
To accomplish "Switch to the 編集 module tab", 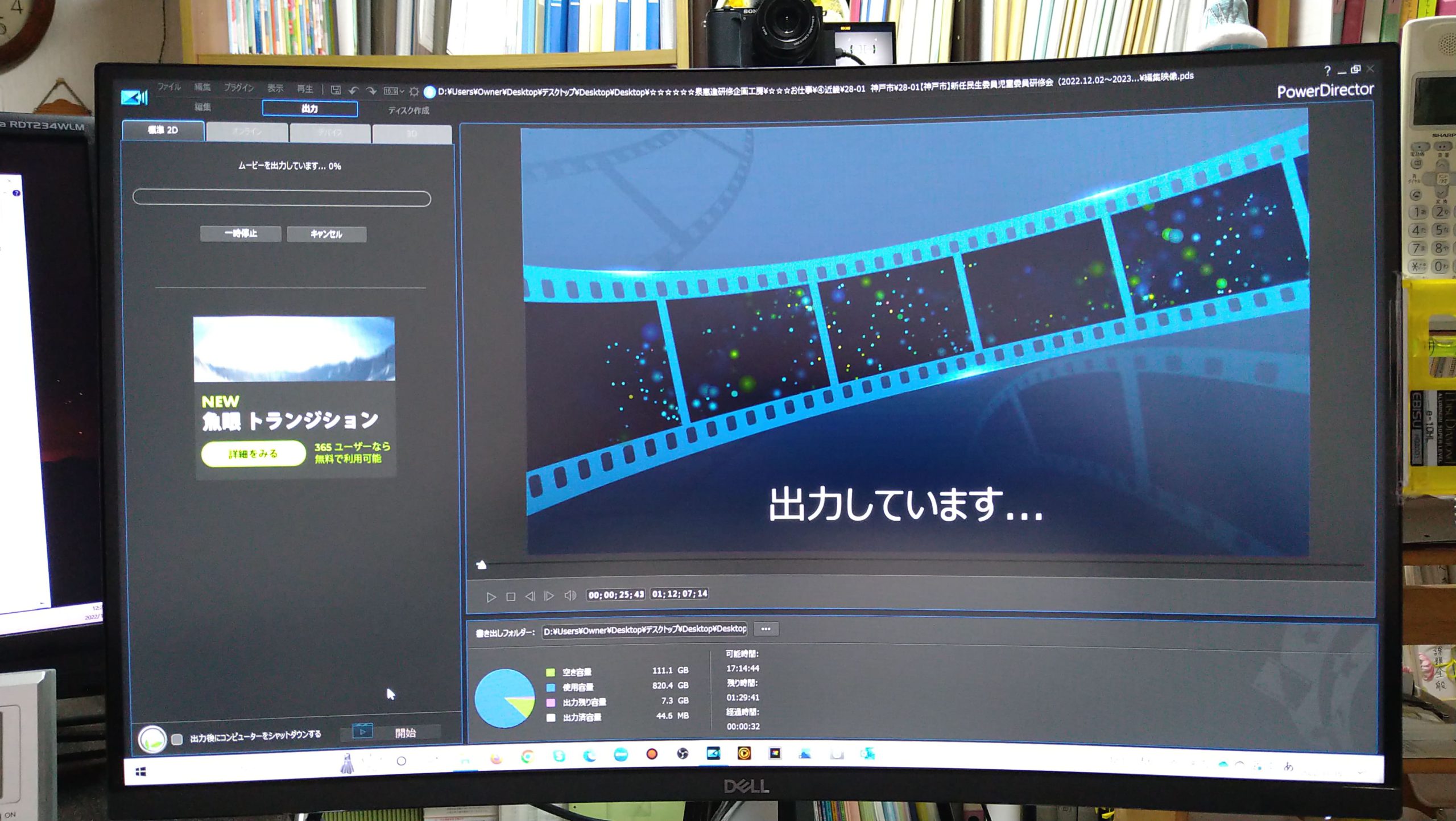I will 203,107.
